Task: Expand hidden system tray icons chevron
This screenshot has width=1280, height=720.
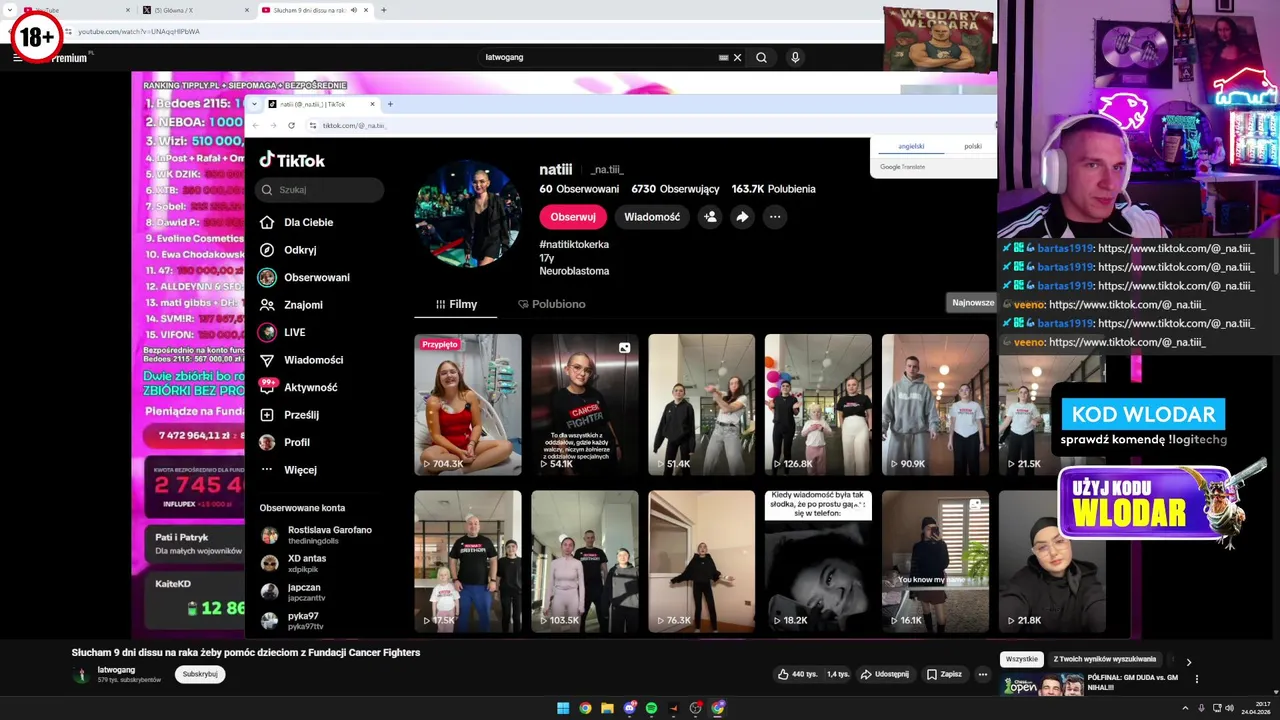Action: tap(1186, 708)
